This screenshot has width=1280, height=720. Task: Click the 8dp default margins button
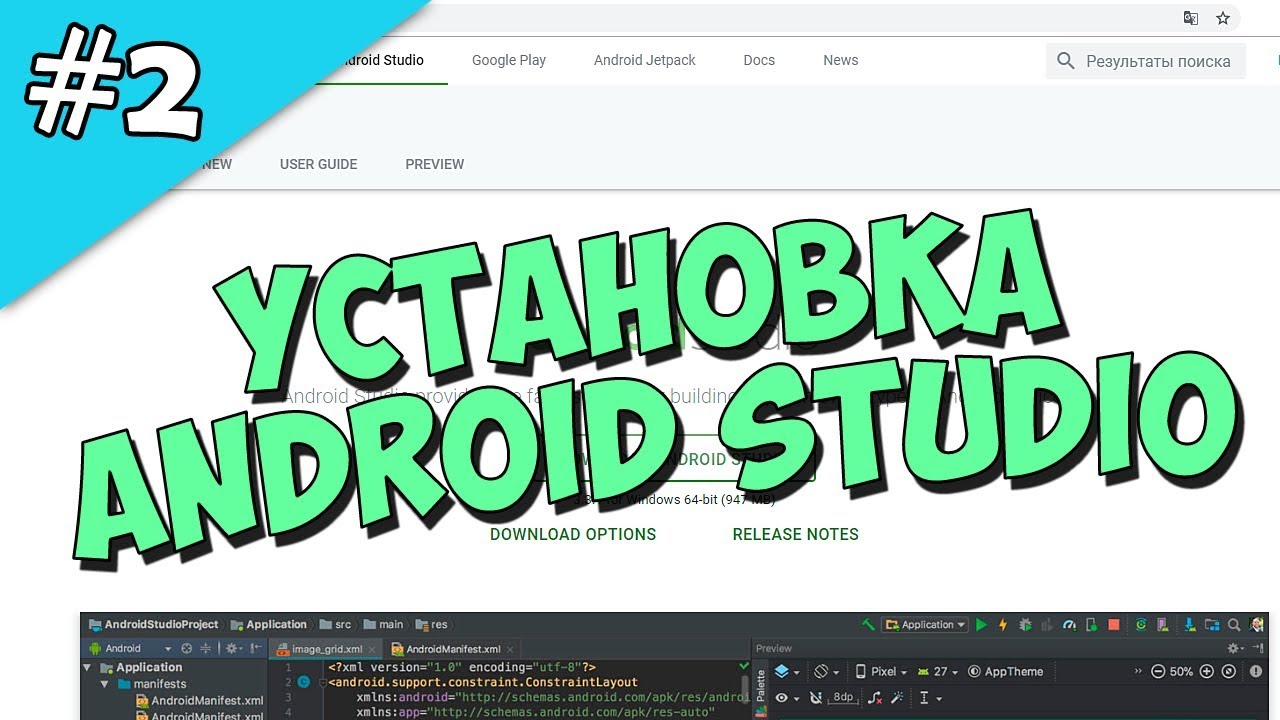pos(843,698)
